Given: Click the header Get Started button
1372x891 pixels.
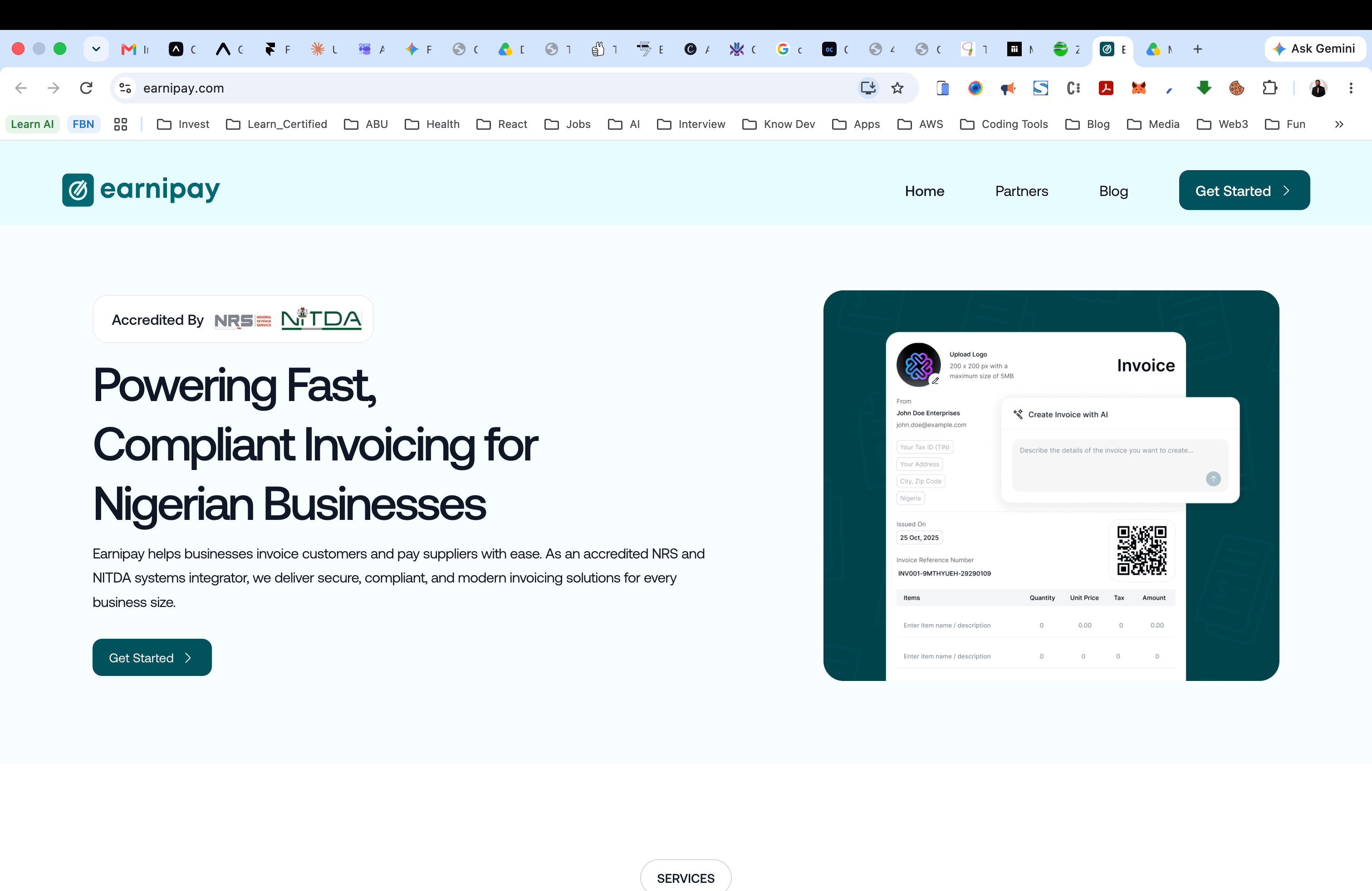Looking at the screenshot, I should (1244, 190).
